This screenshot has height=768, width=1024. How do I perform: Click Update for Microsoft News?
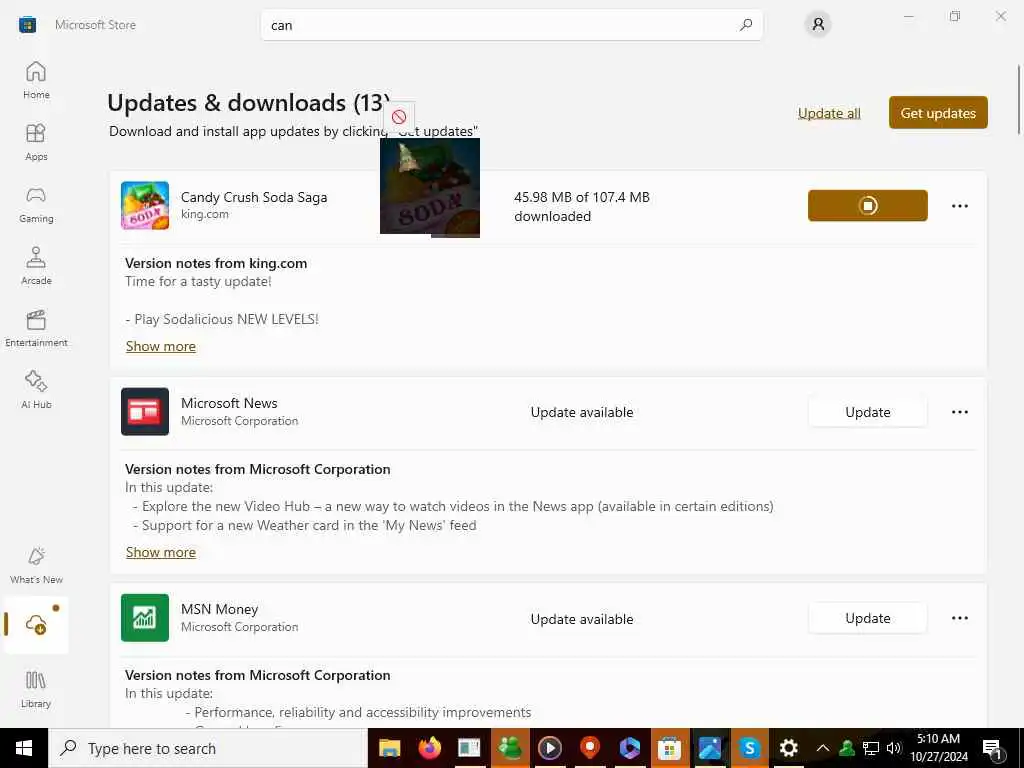867,412
